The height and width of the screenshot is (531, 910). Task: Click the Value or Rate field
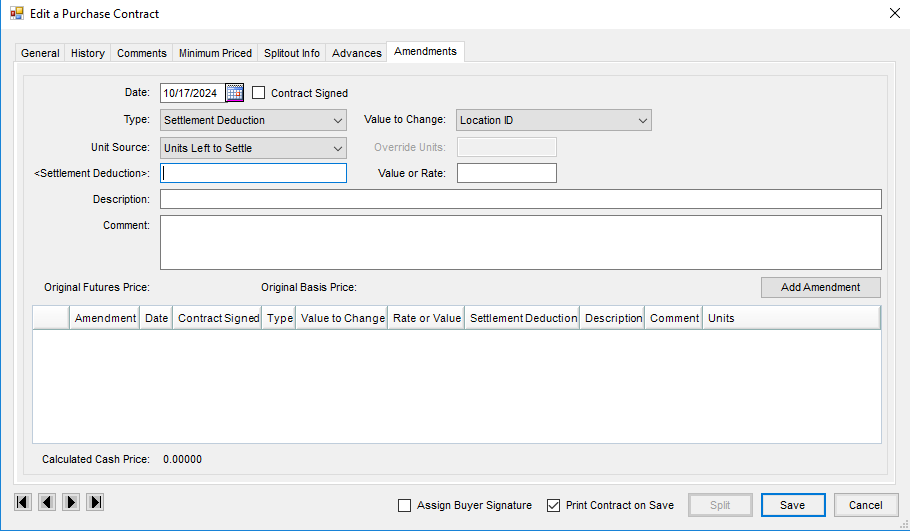pos(507,173)
